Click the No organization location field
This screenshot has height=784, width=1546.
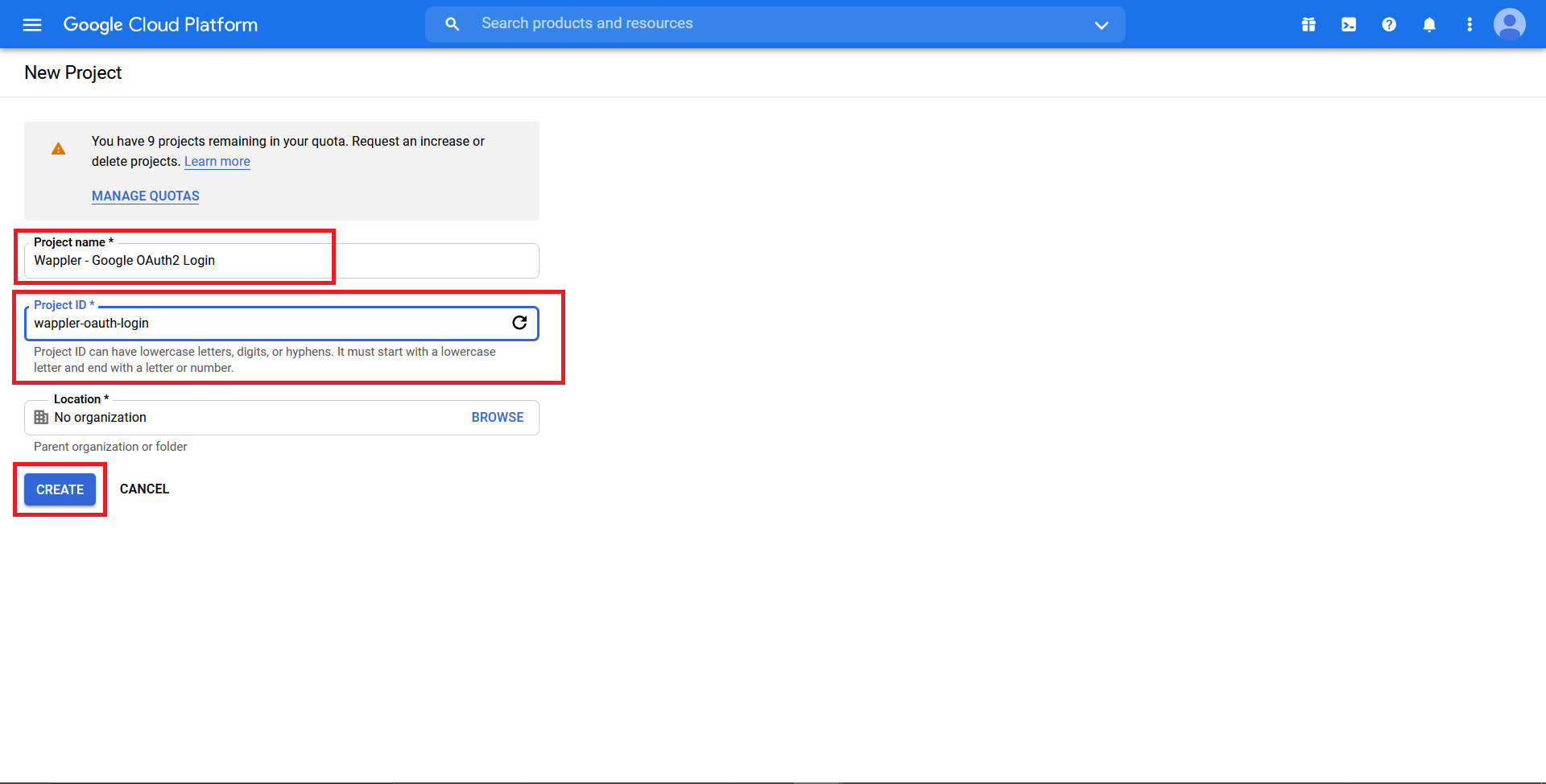click(x=282, y=418)
